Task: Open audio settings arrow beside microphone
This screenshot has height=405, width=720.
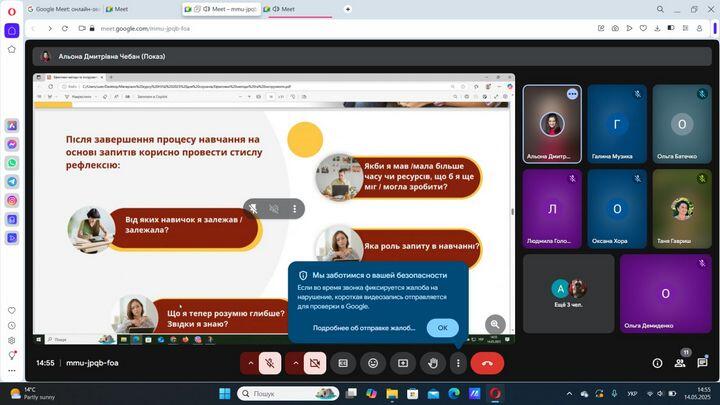Action: click(x=251, y=363)
